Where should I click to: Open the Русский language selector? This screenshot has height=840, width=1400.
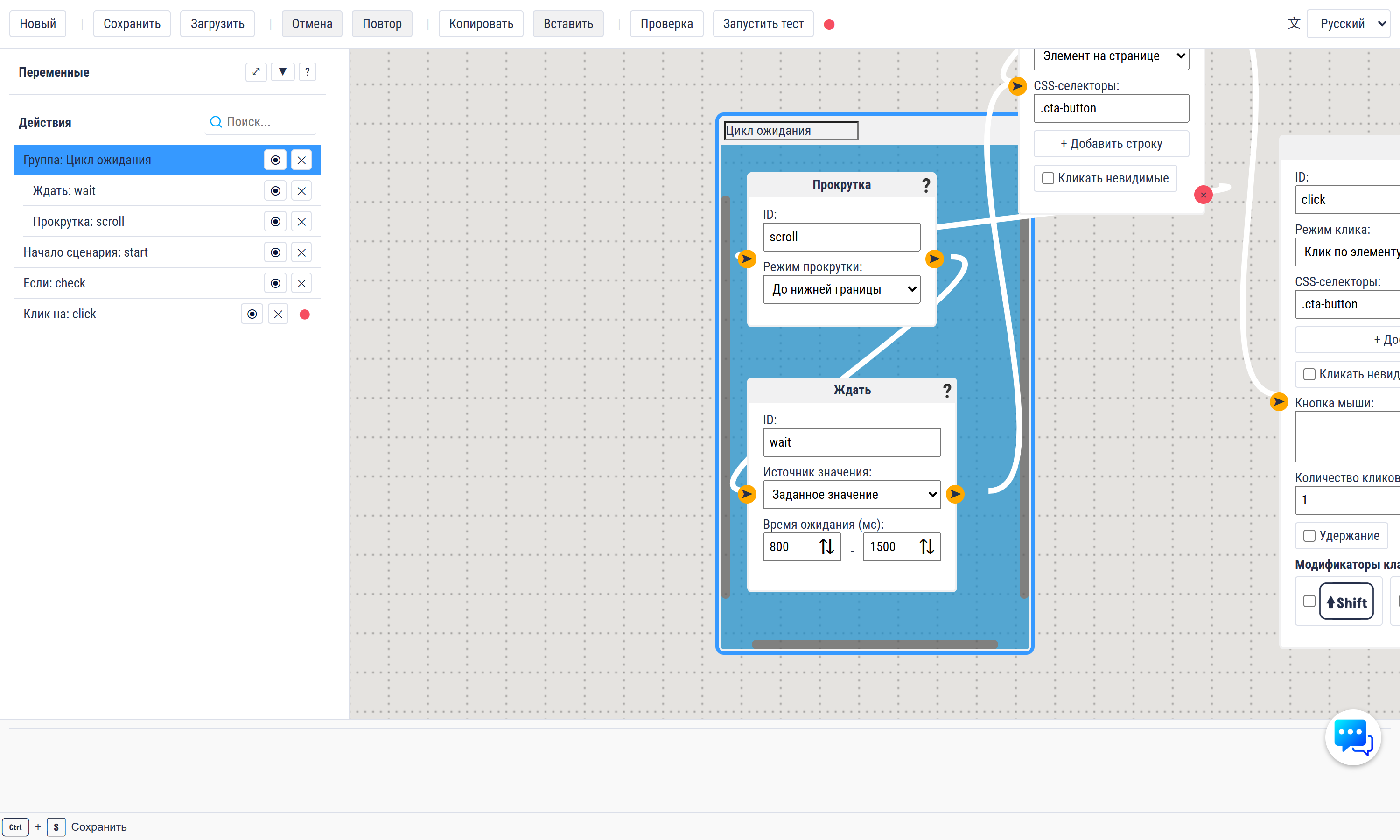point(1349,24)
